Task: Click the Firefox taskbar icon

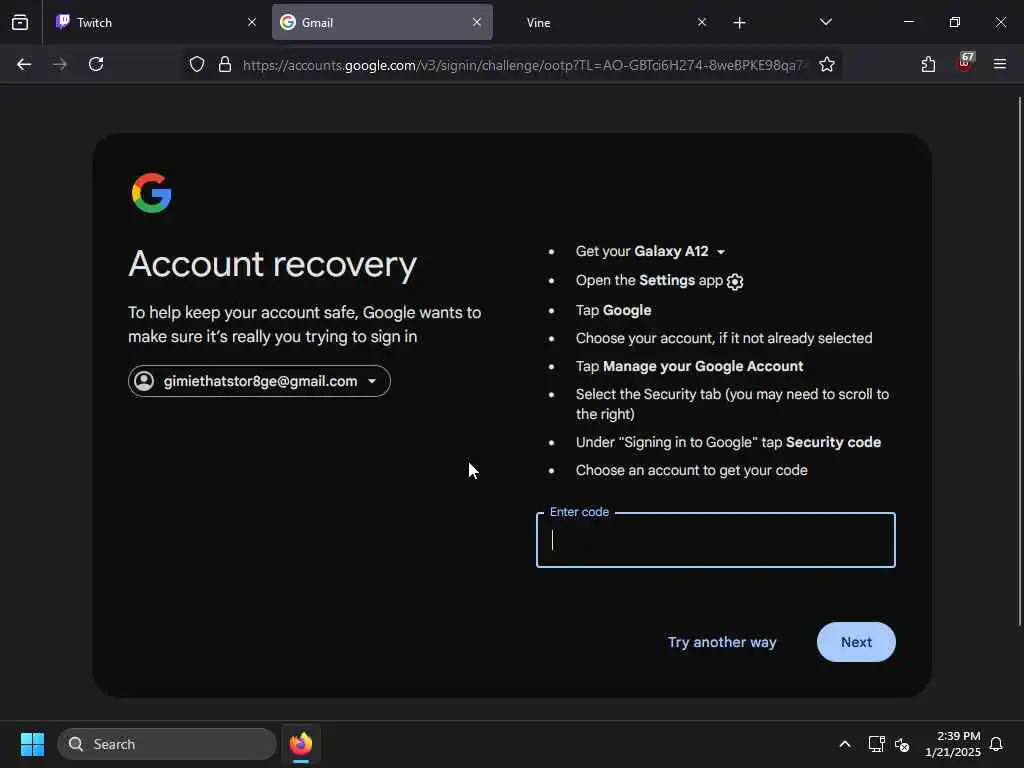Action: [x=300, y=744]
